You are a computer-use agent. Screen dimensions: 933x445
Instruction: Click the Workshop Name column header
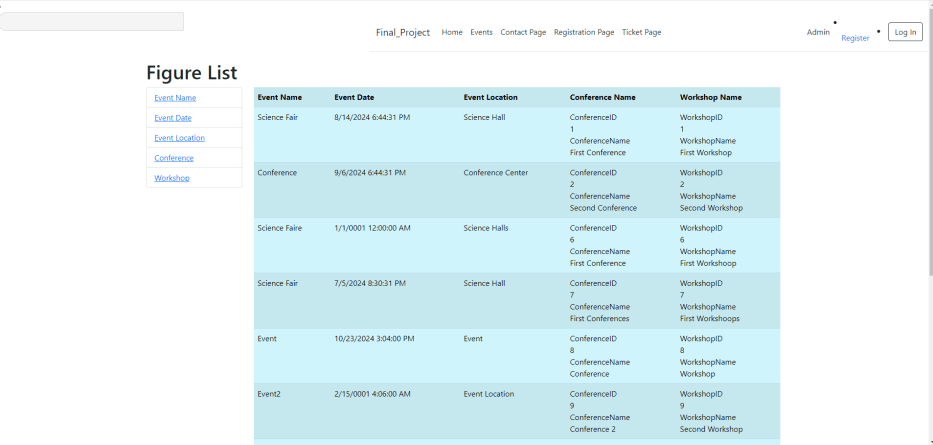(710, 97)
